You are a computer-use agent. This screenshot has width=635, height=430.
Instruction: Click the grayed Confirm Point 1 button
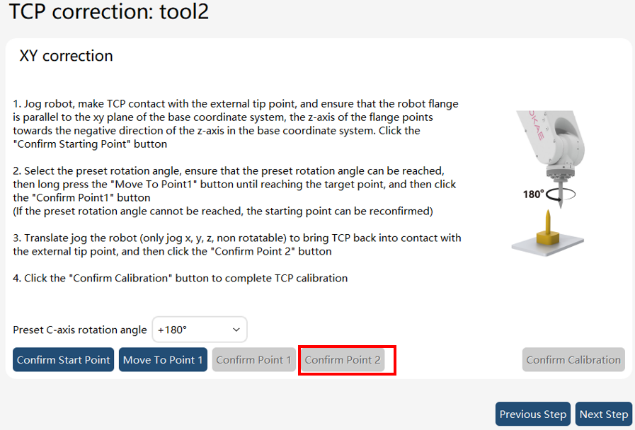(x=254, y=360)
